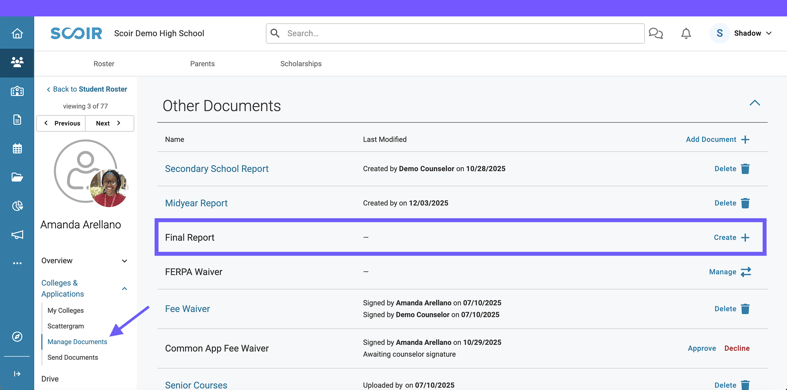Open the three-dot more menu in sidebar

coord(17,263)
